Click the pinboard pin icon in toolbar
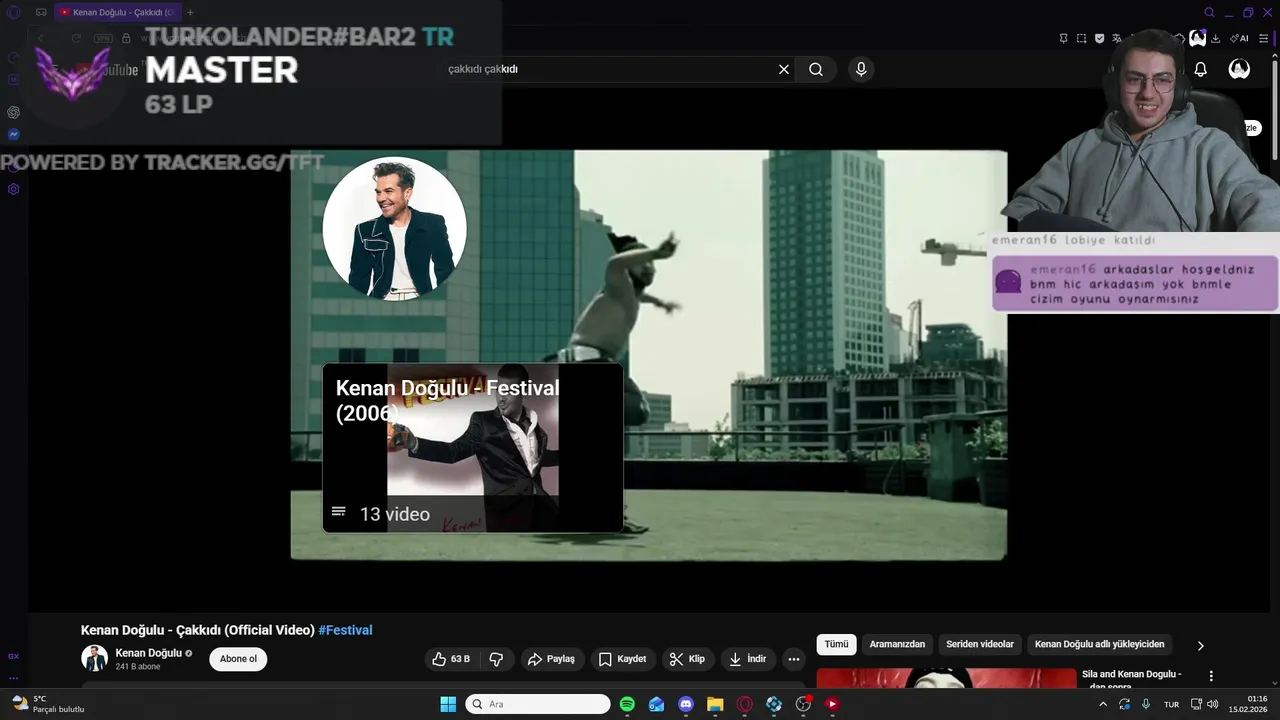This screenshot has height=720, width=1280. (1063, 38)
